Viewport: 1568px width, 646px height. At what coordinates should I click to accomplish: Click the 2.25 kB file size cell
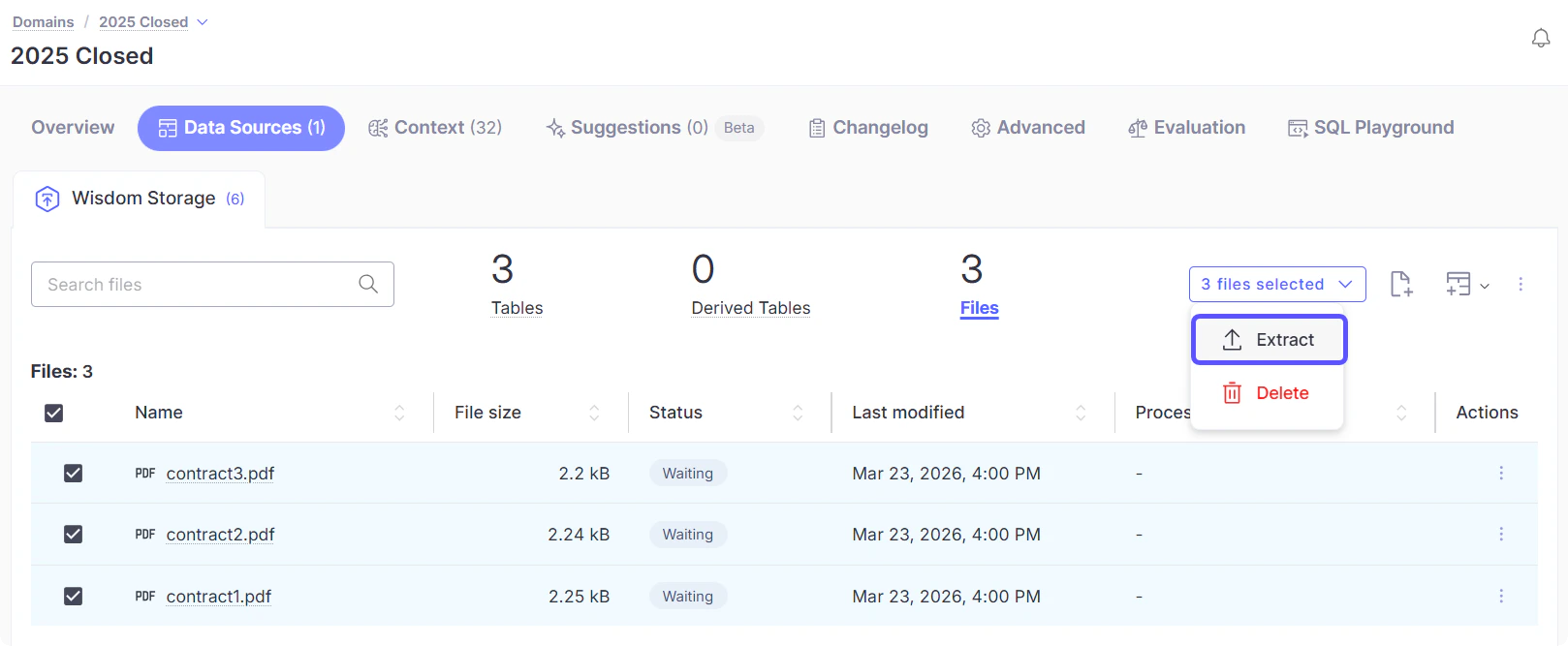580,597
